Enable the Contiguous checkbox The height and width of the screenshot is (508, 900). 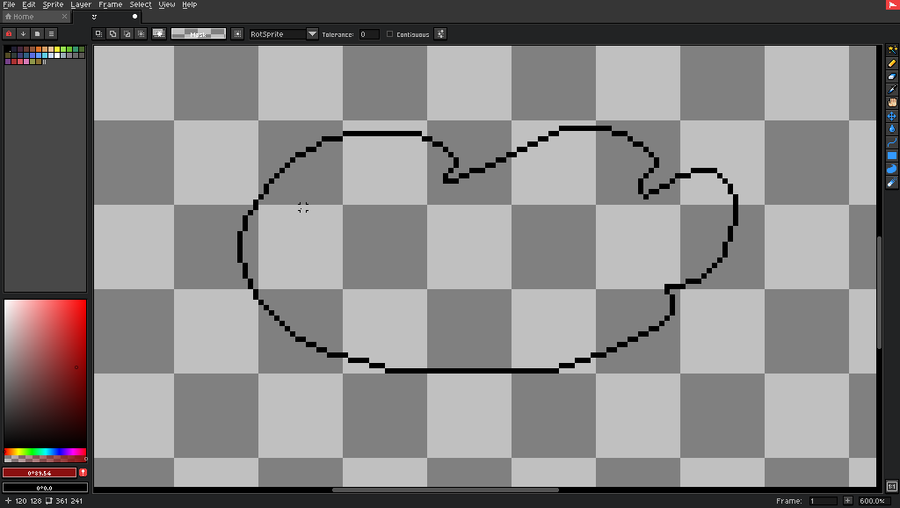[390, 34]
